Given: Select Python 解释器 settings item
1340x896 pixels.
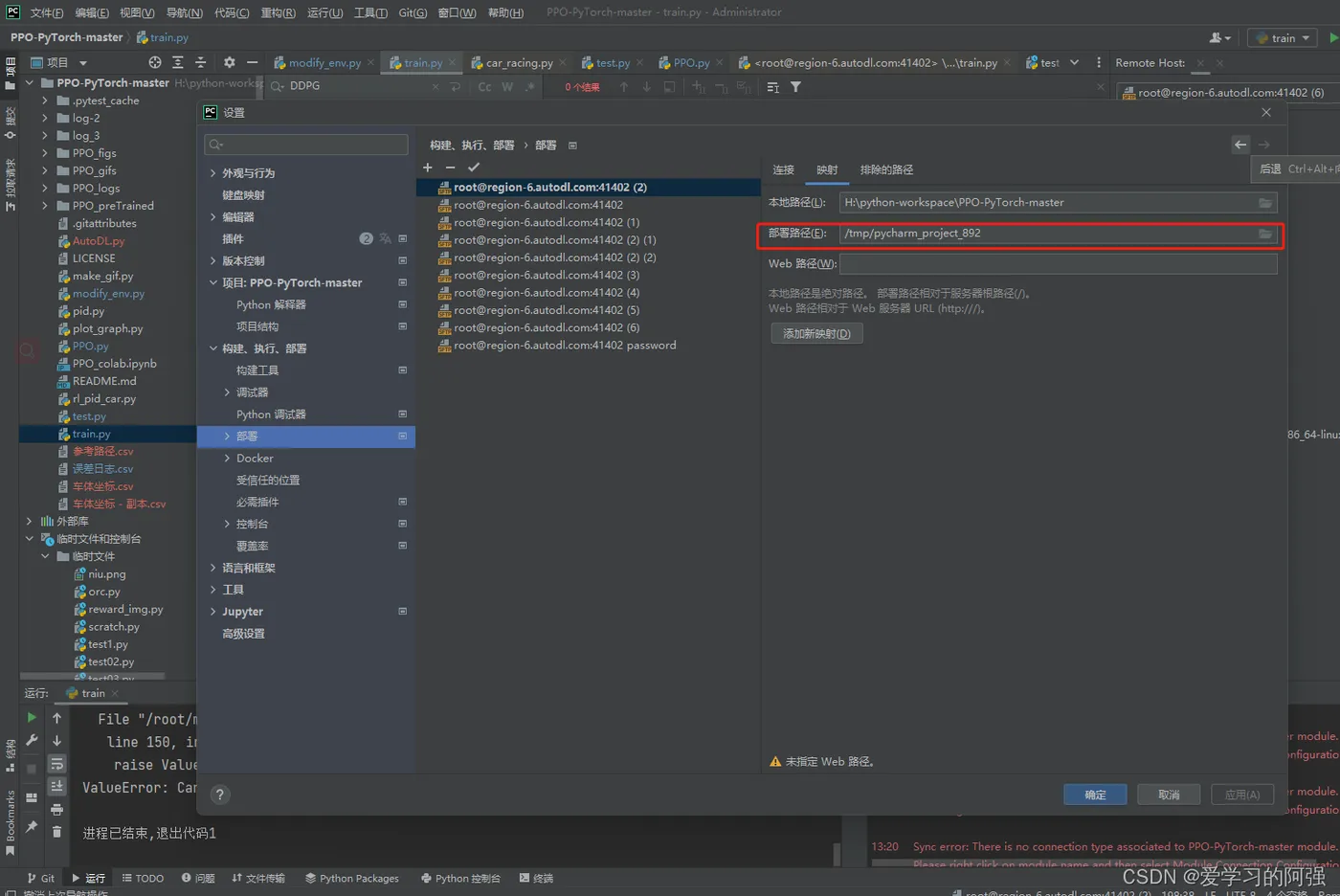Looking at the screenshot, I should [x=271, y=304].
